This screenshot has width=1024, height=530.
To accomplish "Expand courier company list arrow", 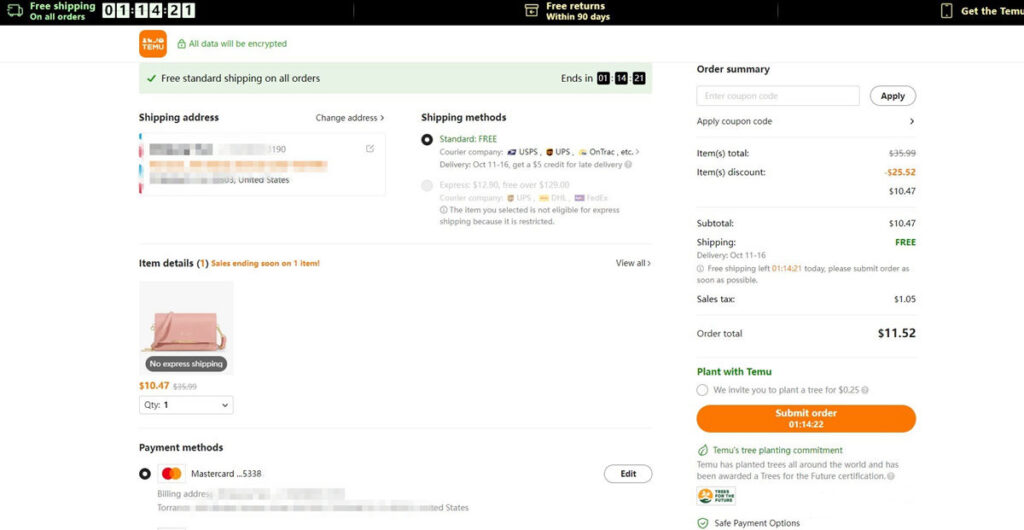I will point(638,152).
